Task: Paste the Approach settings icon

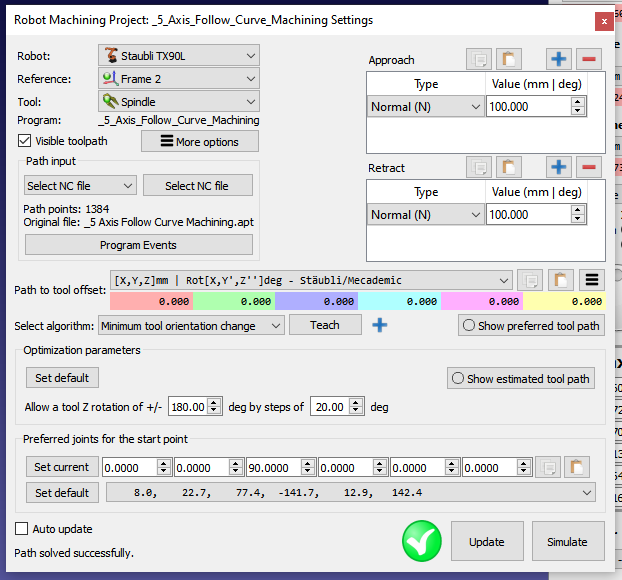Action: (509, 59)
